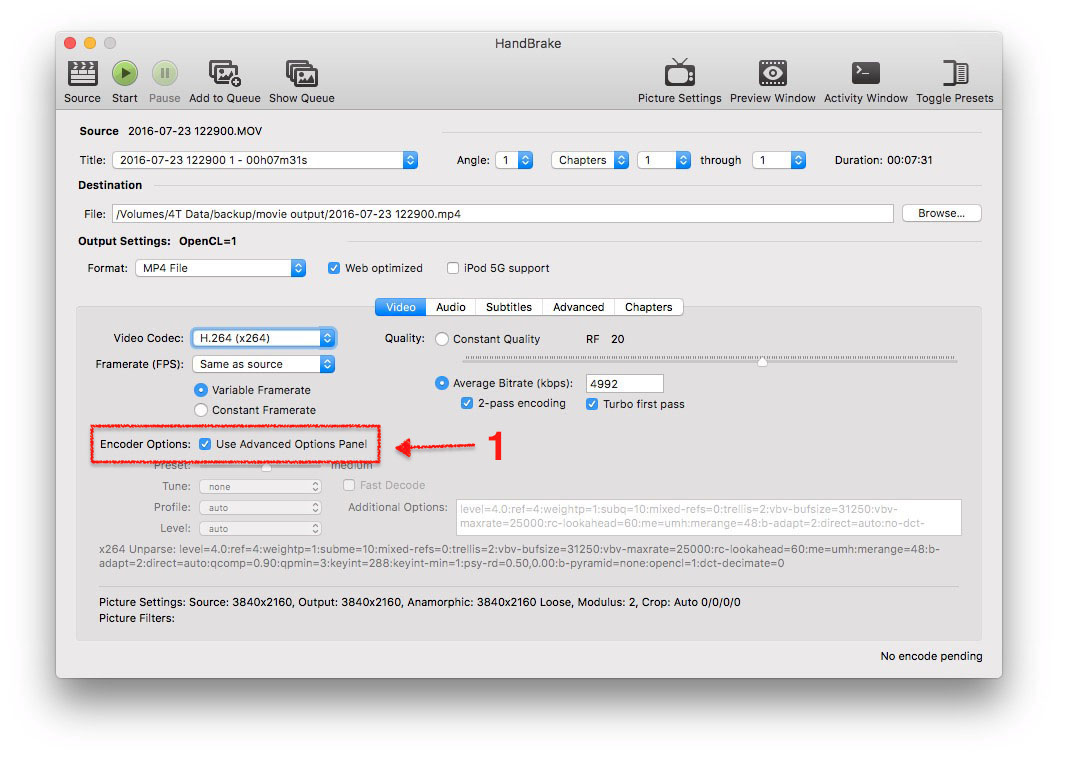1067x758 pixels.
Task: Toggle Turbo first pass checkbox
Action: [592, 404]
